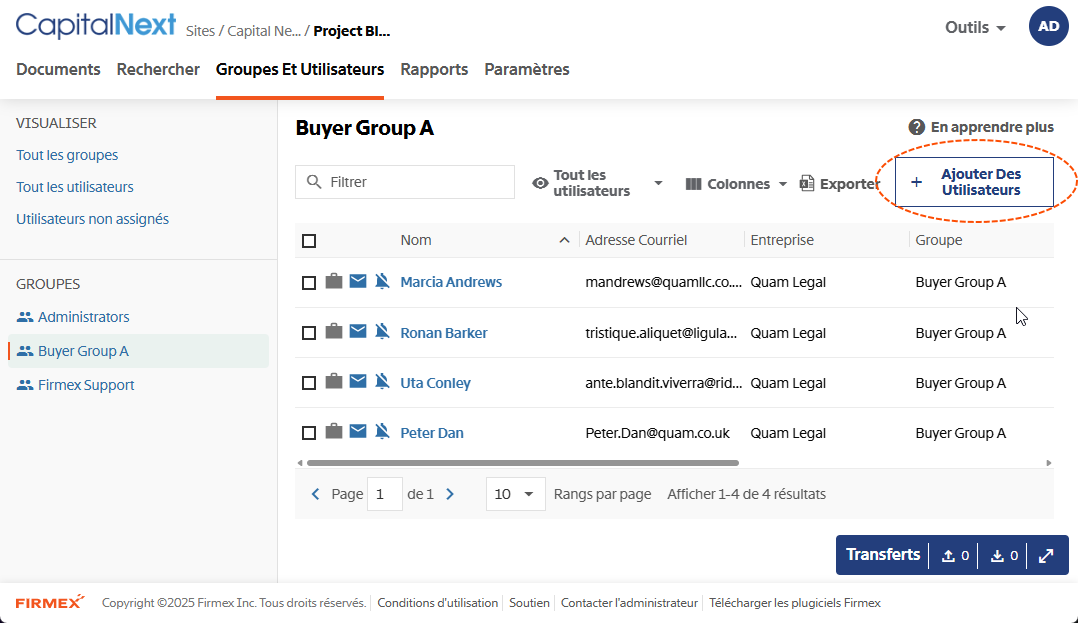
Task: Open Tout les groupes in the sidebar
Action: tap(67, 155)
